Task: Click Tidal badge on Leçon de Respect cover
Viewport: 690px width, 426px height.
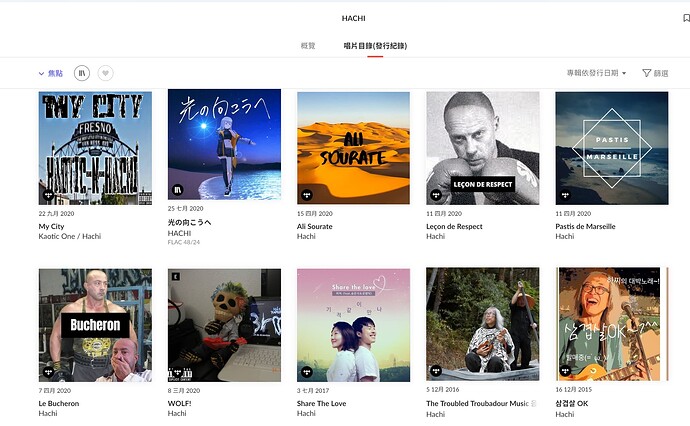Action: click(436, 195)
